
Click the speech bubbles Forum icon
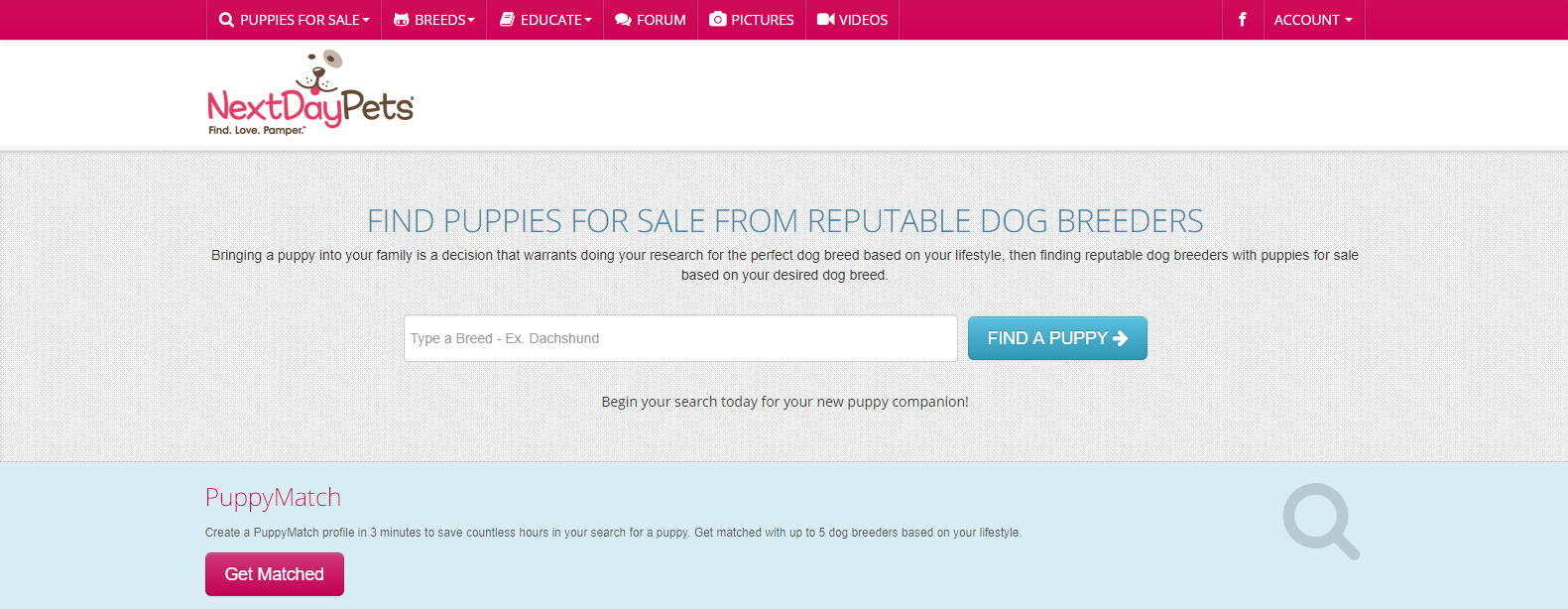(623, 20)
